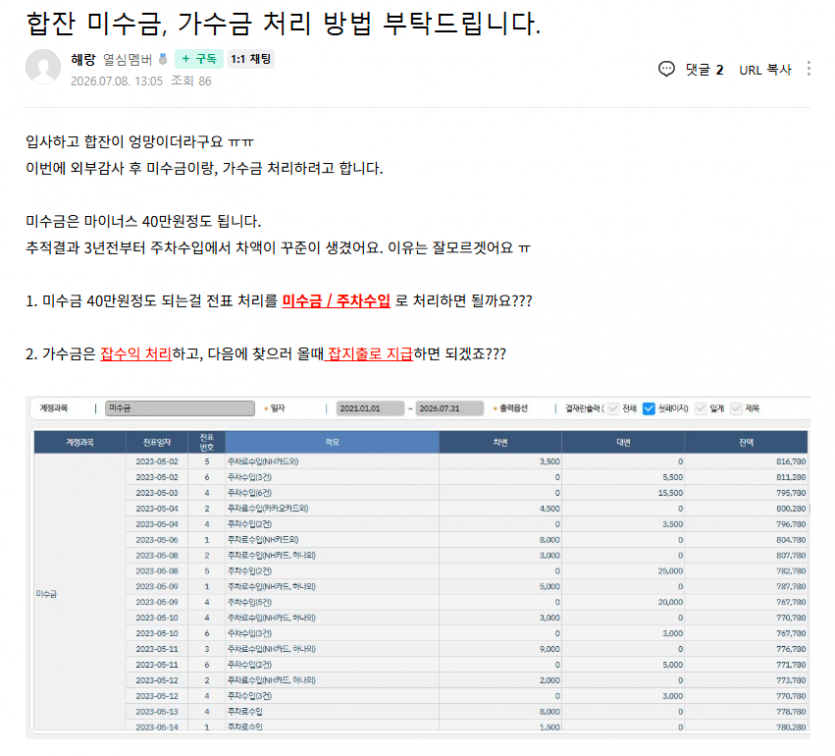The width and height of the screenshot is (835, 756).
Task: Click the post timestamp 2026.07.08. 13:05
Action: pyautogui.click(x=117, y=81)
